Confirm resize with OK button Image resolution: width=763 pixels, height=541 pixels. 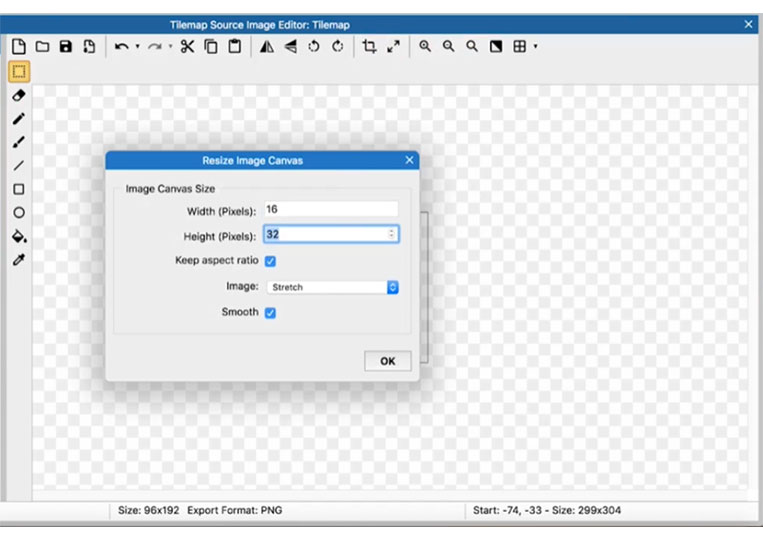pos(388,361)
